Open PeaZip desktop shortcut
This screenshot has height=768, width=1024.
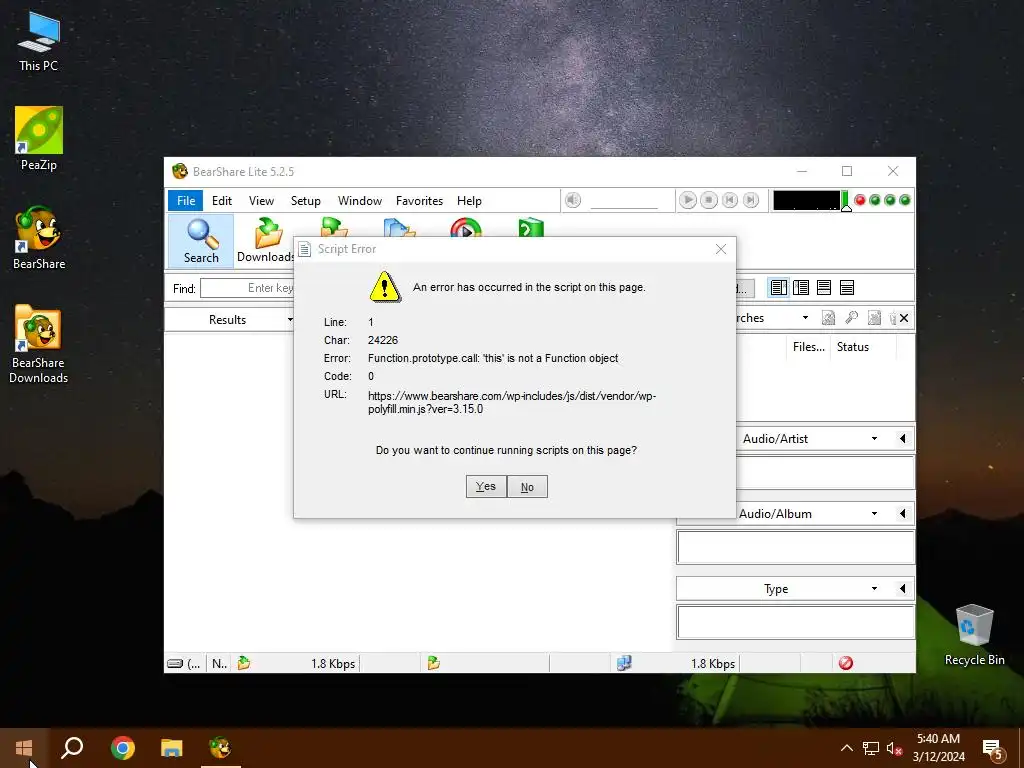point(39,138)
